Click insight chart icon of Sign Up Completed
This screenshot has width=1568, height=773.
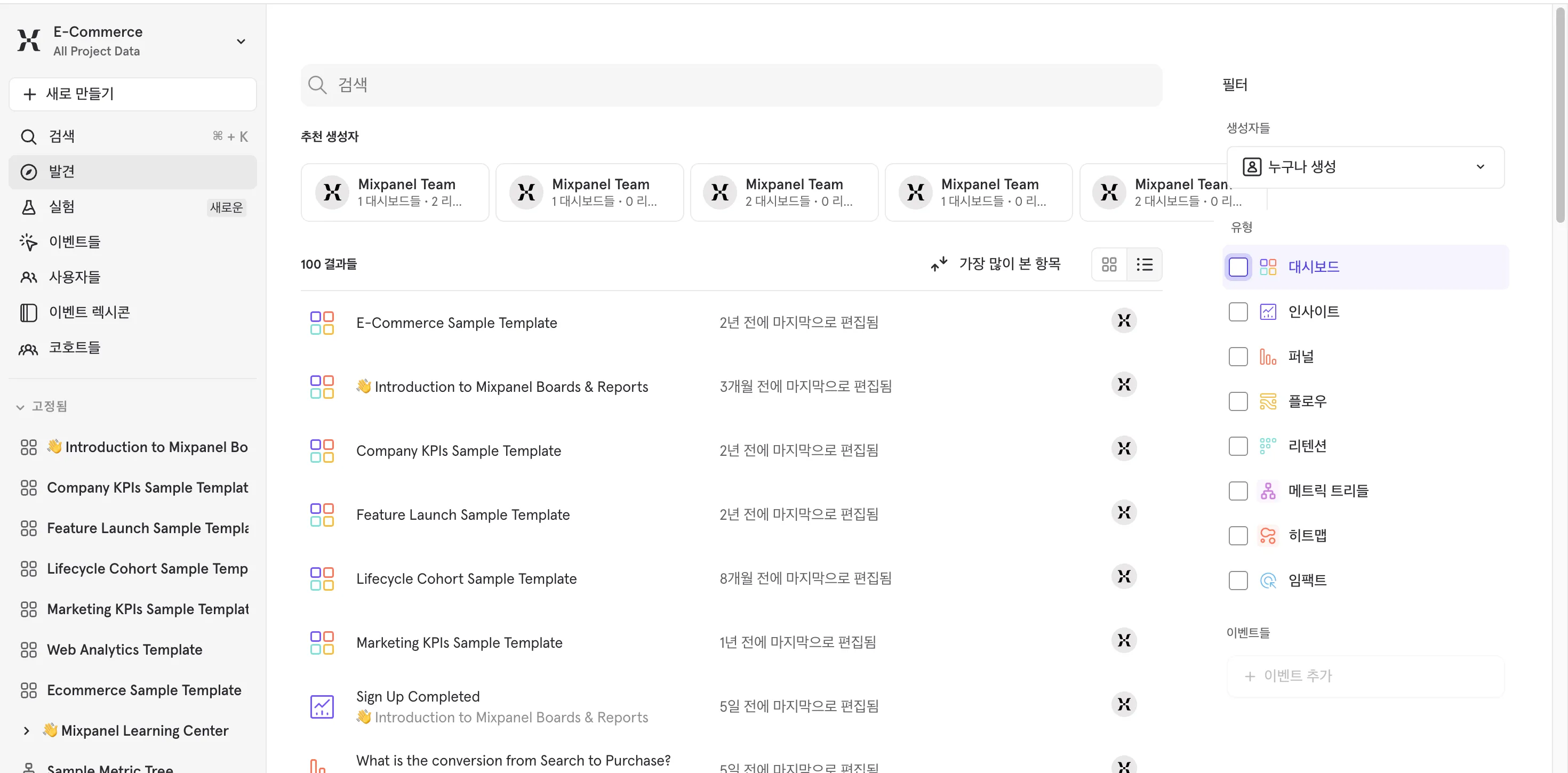click(322, 707)
